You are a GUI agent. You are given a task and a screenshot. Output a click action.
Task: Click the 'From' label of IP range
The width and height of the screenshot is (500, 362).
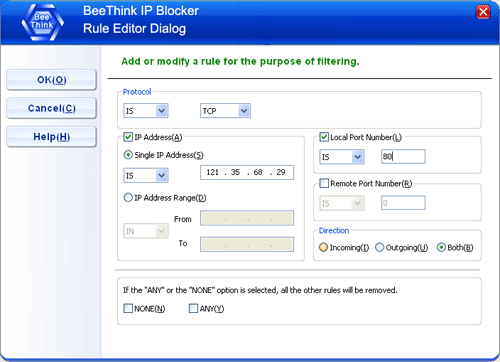(x=183, y=219)
